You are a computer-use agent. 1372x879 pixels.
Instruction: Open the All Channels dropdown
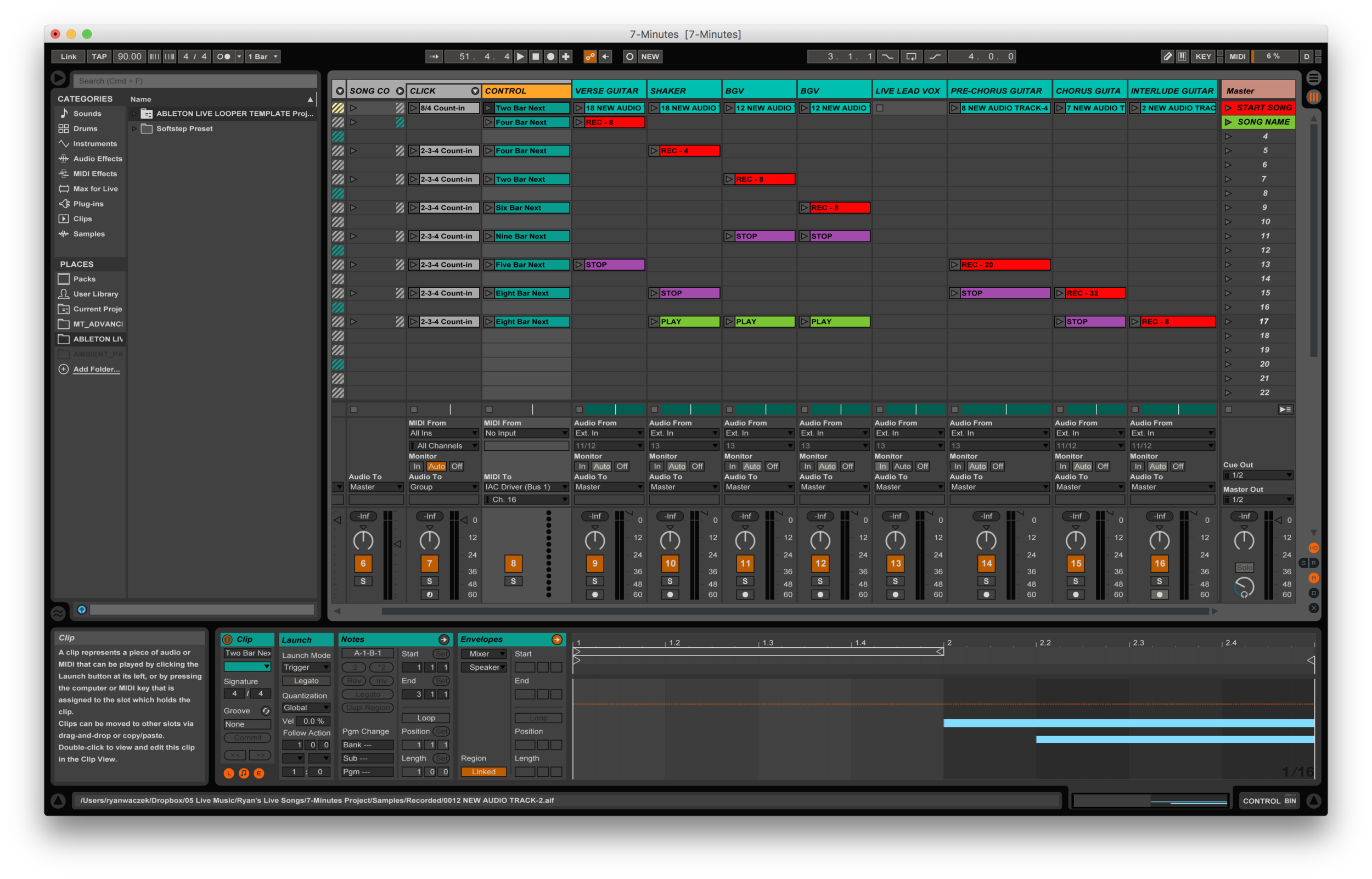point(443,446)
